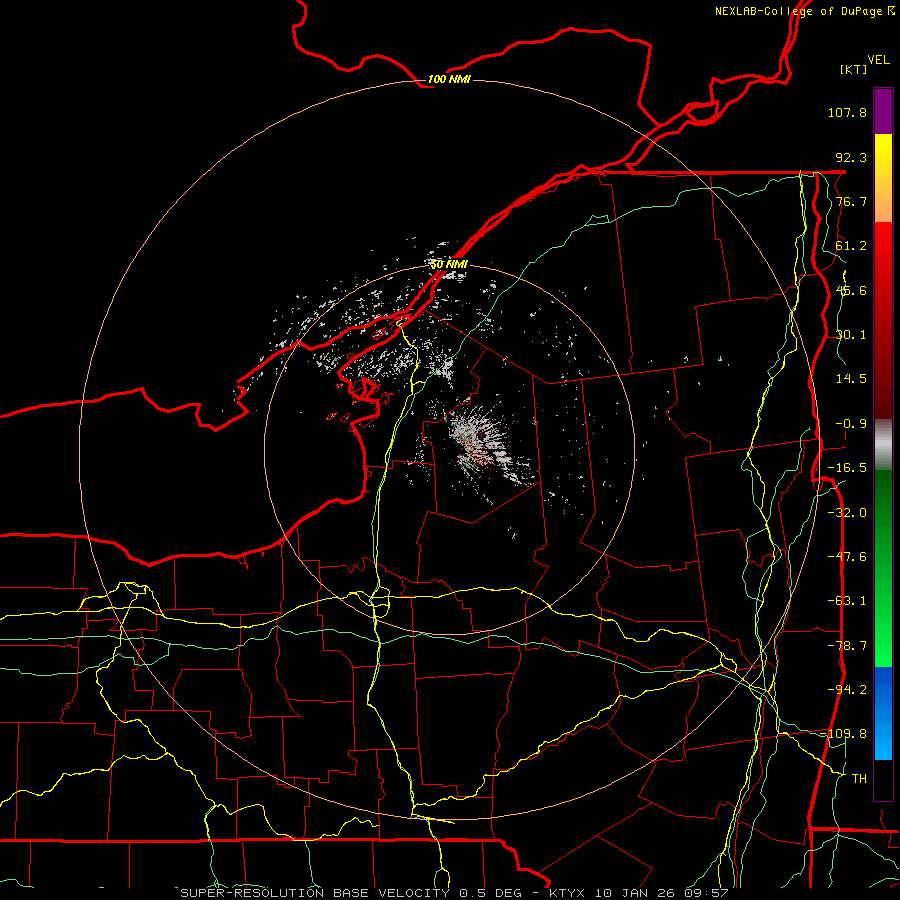Click the -47.6 legend value
Image resolution: width=900 pixels, height=900 pixels.
[x=847, y=557]
